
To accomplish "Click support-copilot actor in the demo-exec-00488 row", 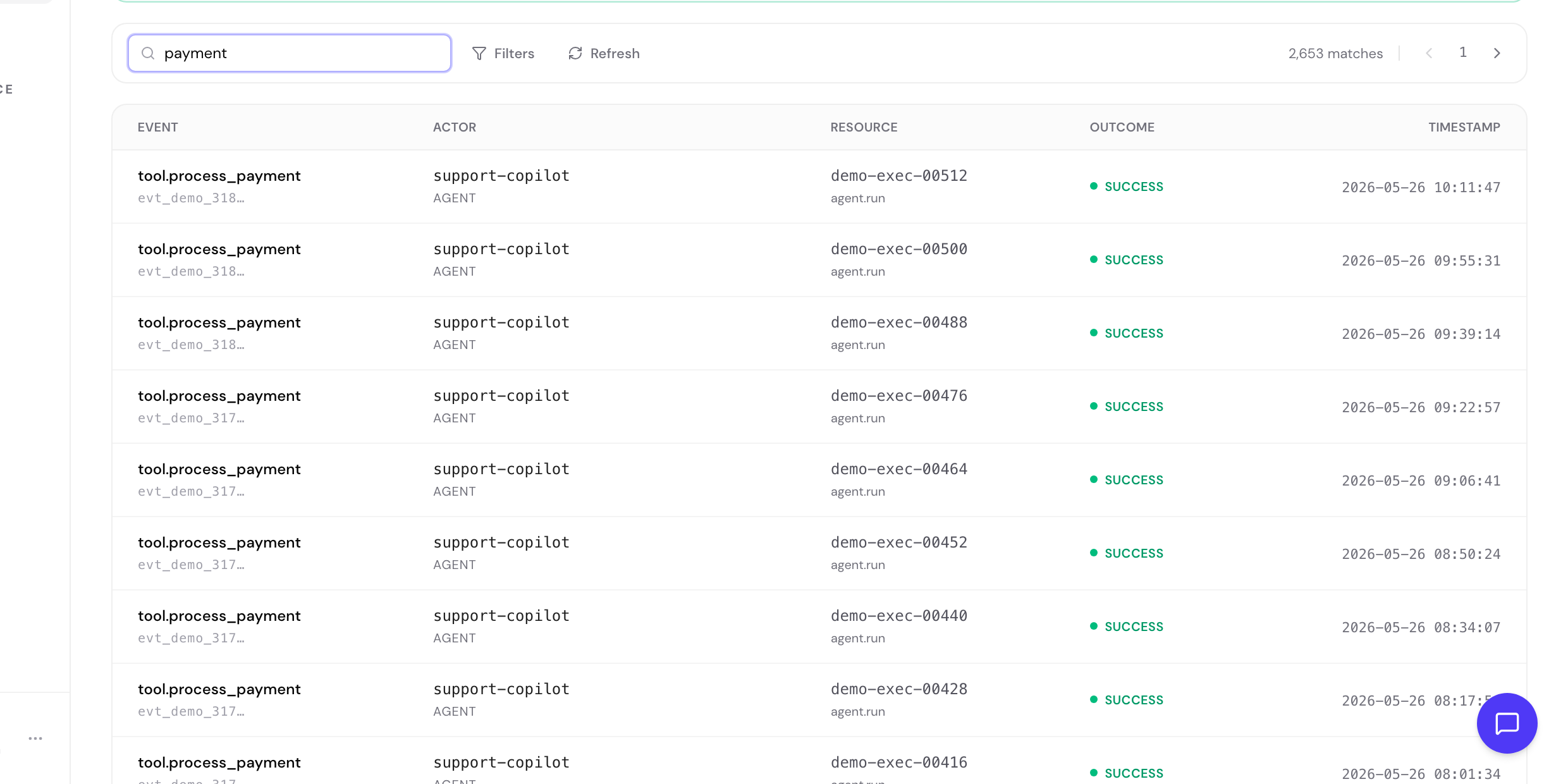I will coord(501,322).
